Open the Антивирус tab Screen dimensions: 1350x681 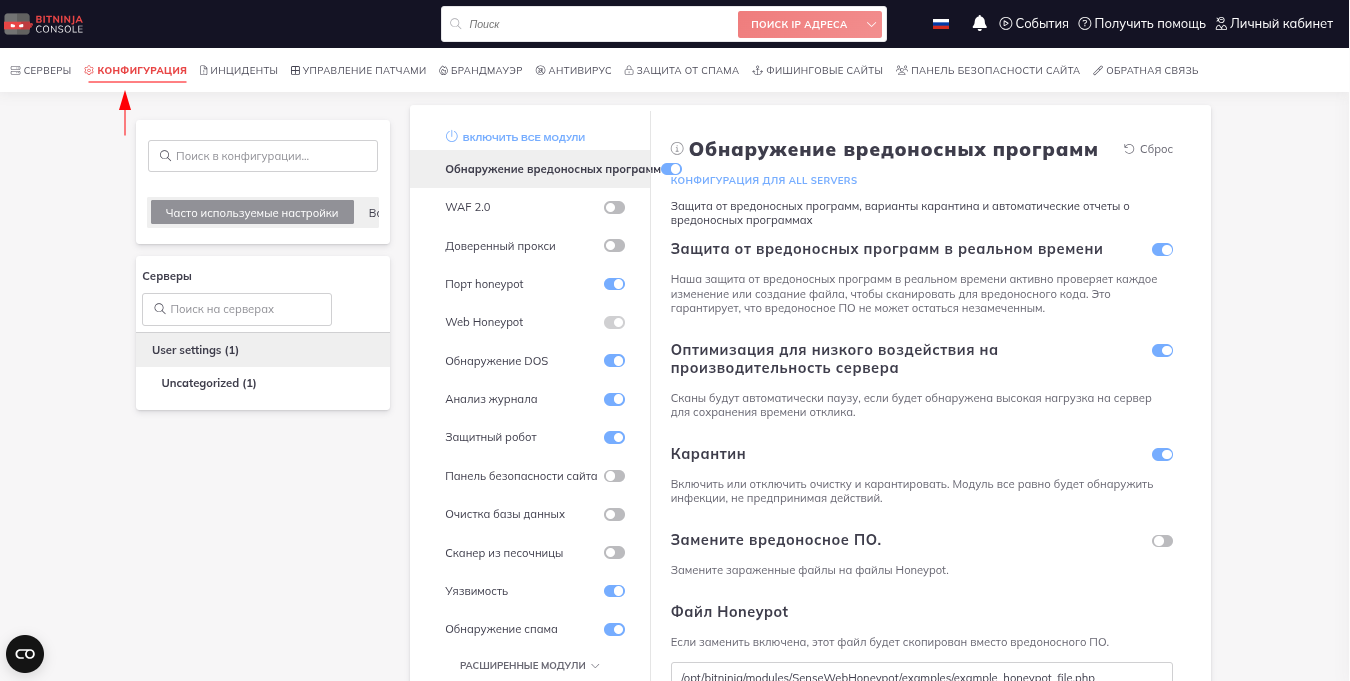coord(573,71)
